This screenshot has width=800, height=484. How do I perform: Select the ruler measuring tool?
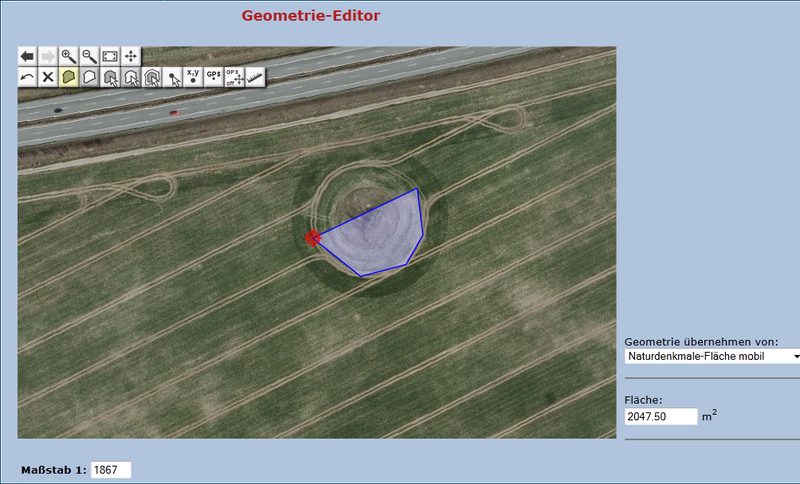254,76
